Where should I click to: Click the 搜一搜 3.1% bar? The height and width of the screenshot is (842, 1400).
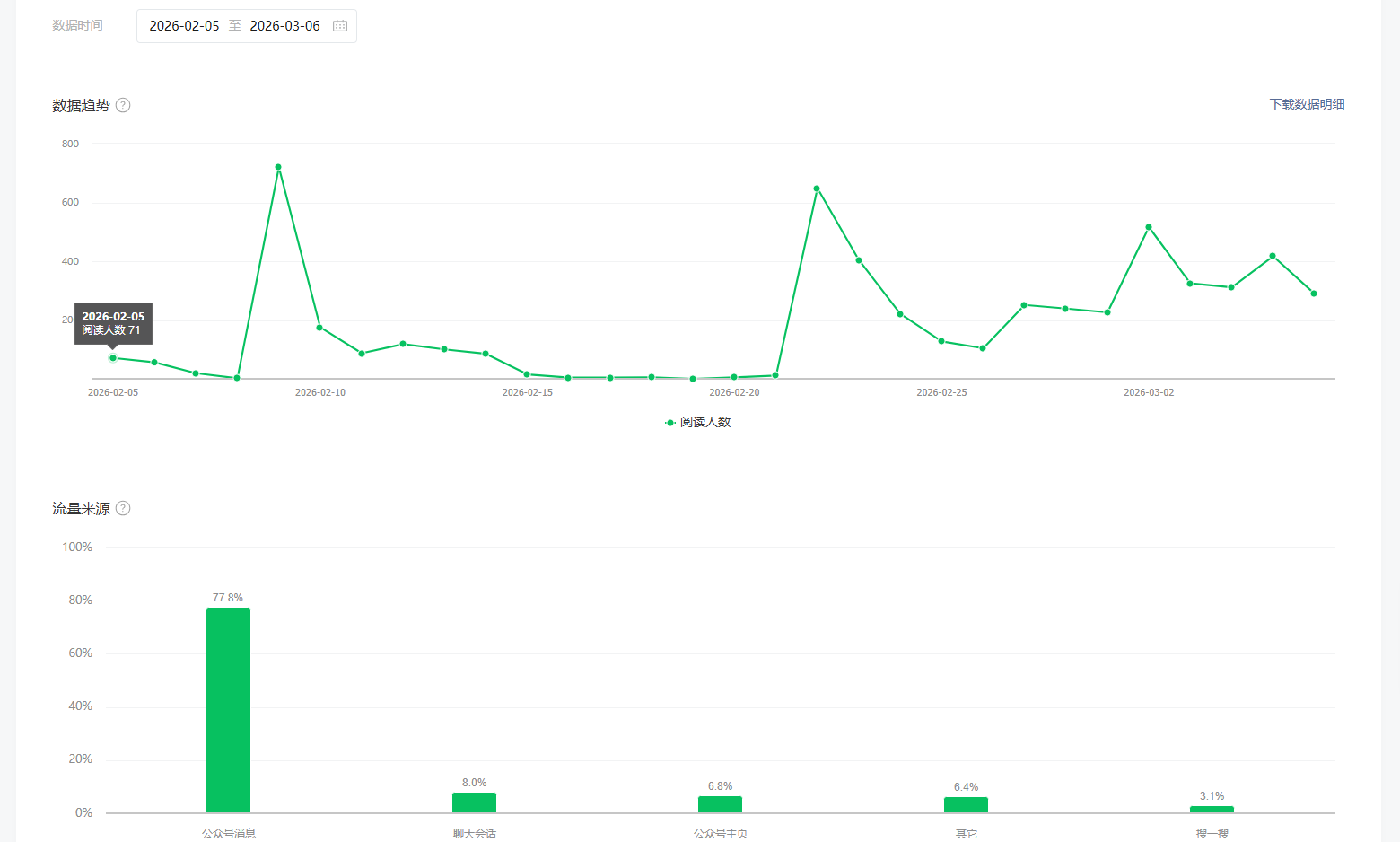1212,810
